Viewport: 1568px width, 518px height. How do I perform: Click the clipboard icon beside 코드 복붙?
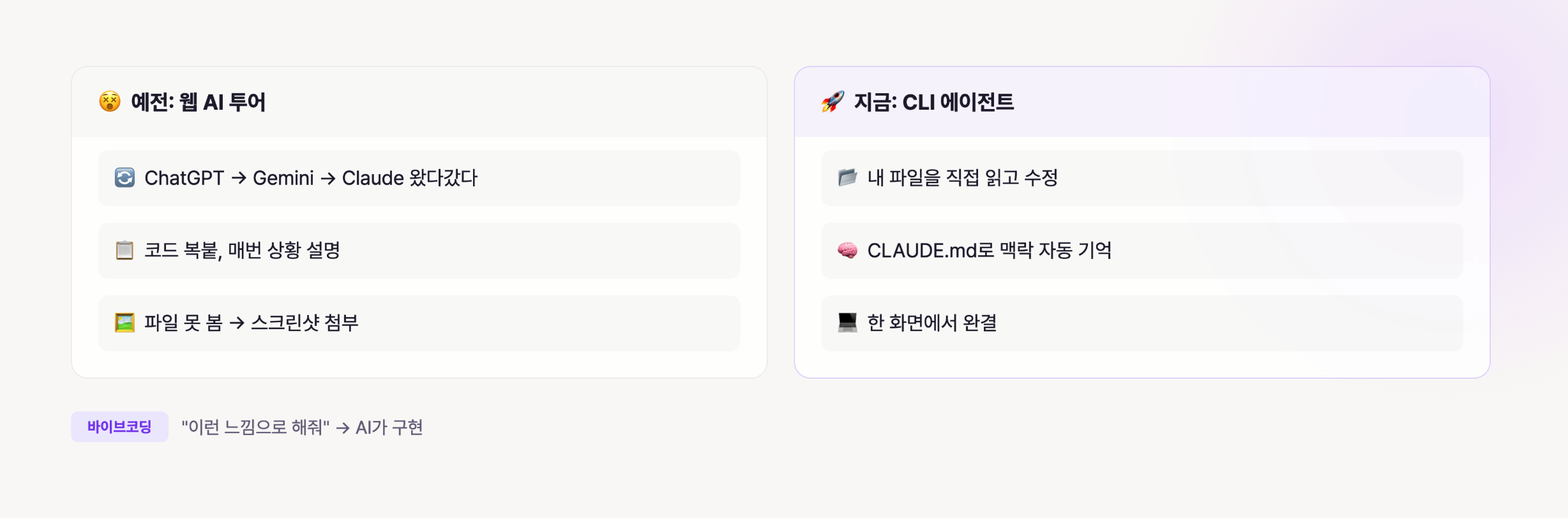tap(124, 250)
